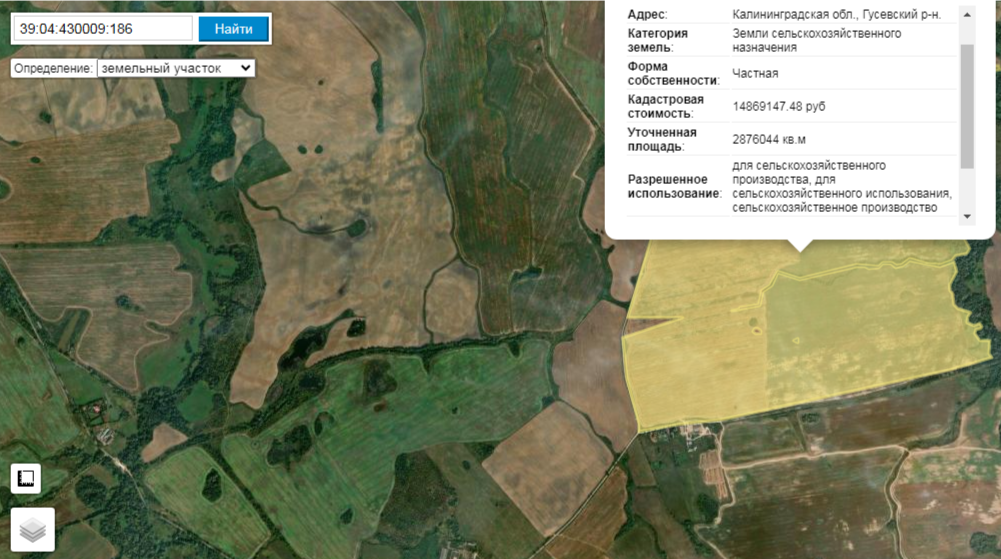Click the Адрес row label in popup
This screenshot has height=559, width=1001.
point(647,15)
